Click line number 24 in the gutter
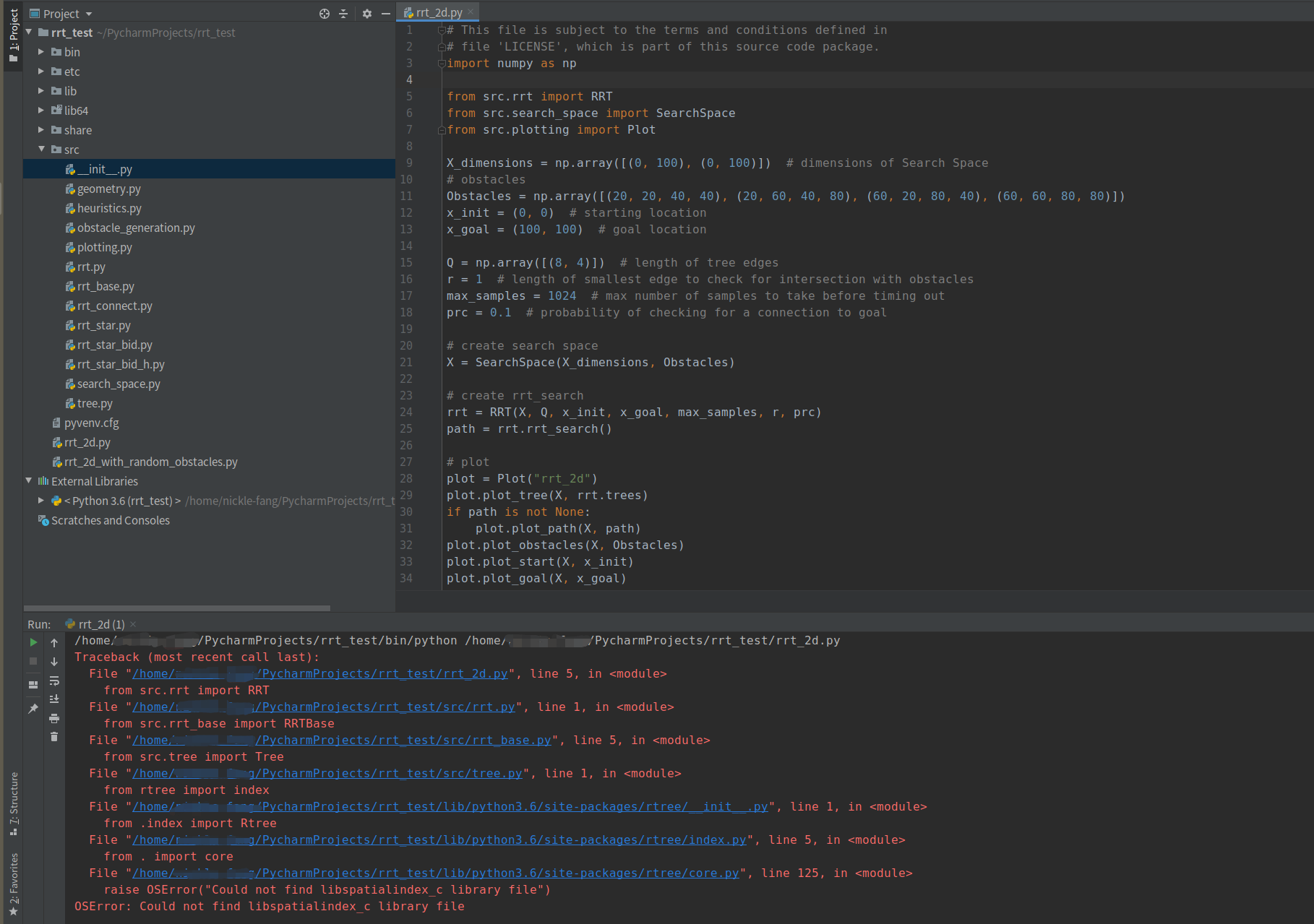This screenshot has width=1314, height=924. pos(406,412)
